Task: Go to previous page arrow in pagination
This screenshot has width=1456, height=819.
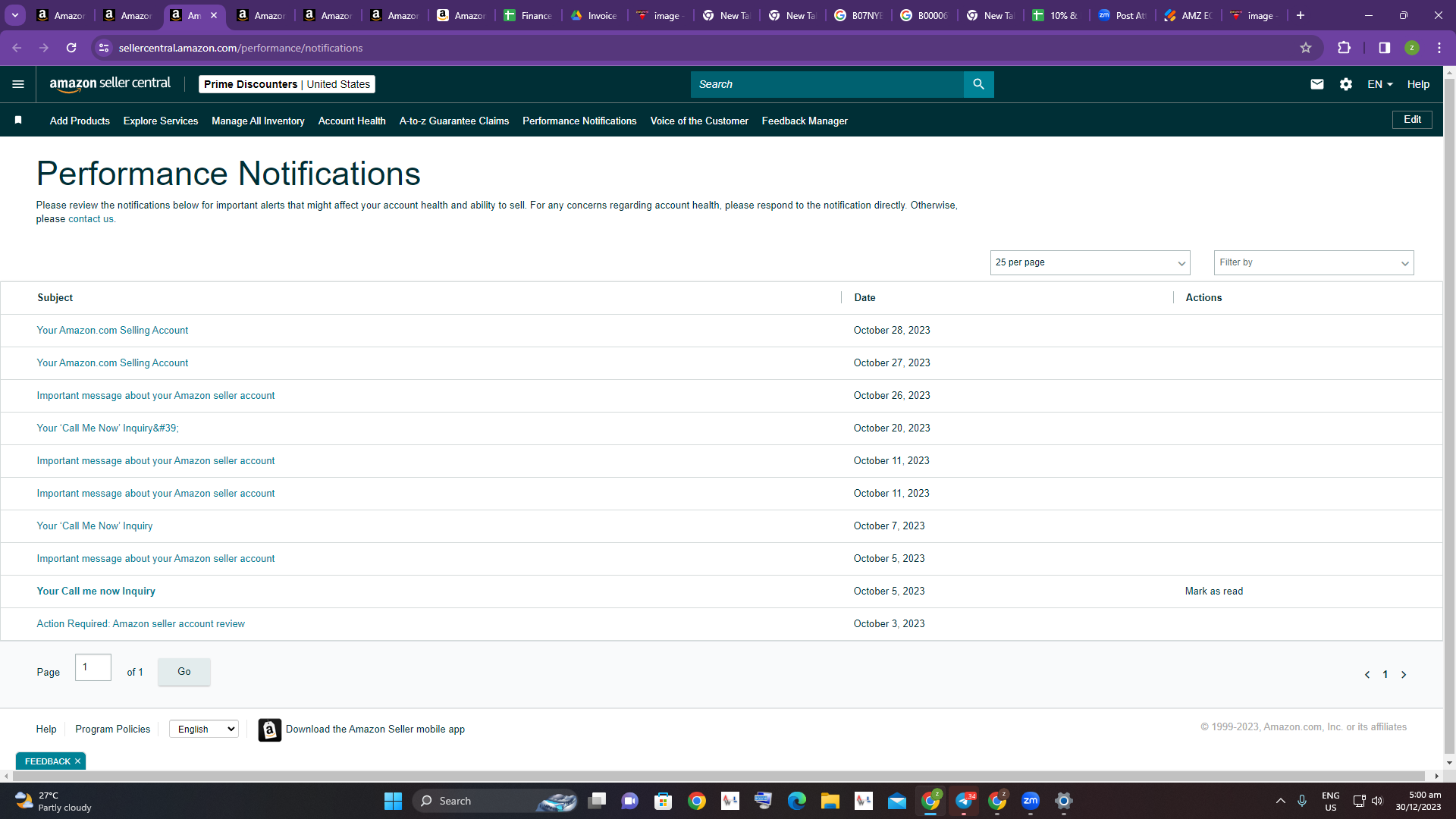Action: pyautogui.click(x=1367, y=674)
